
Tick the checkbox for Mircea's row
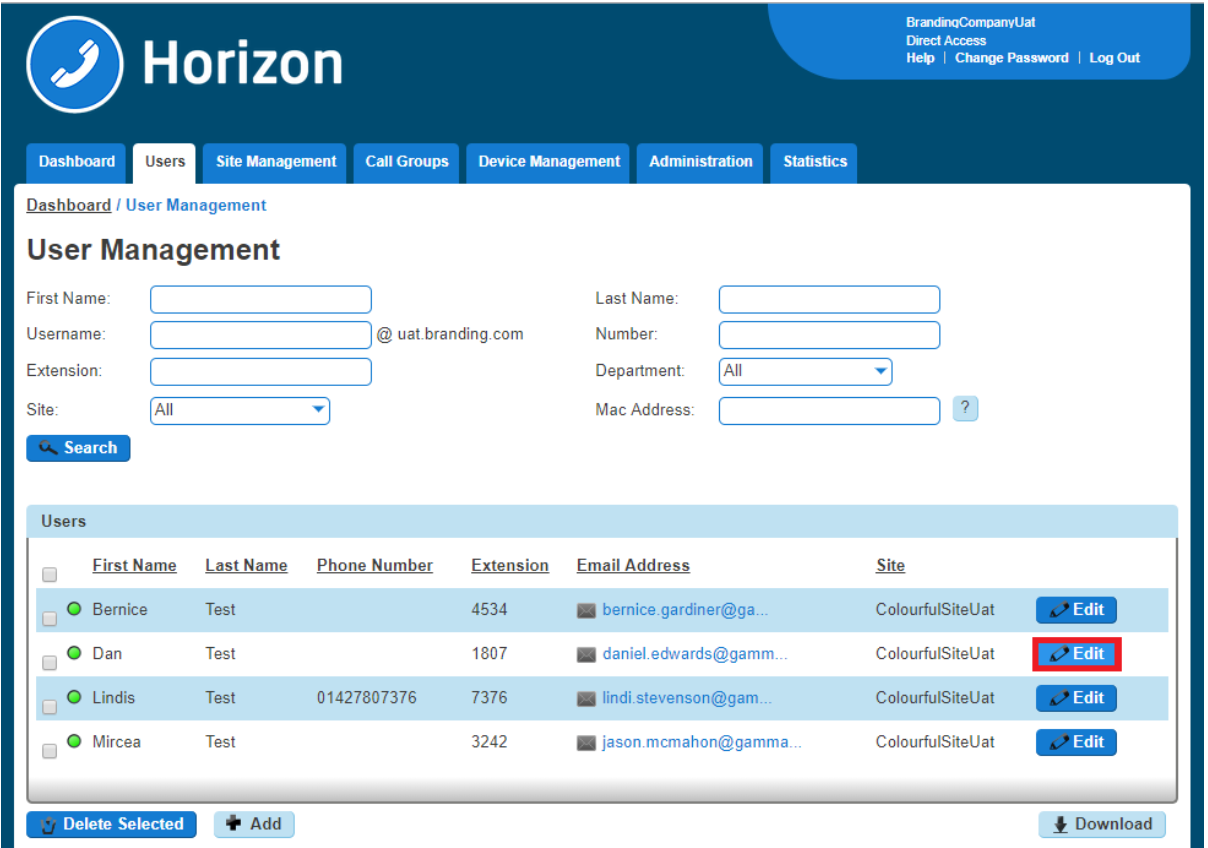click(x=50, y=751)
